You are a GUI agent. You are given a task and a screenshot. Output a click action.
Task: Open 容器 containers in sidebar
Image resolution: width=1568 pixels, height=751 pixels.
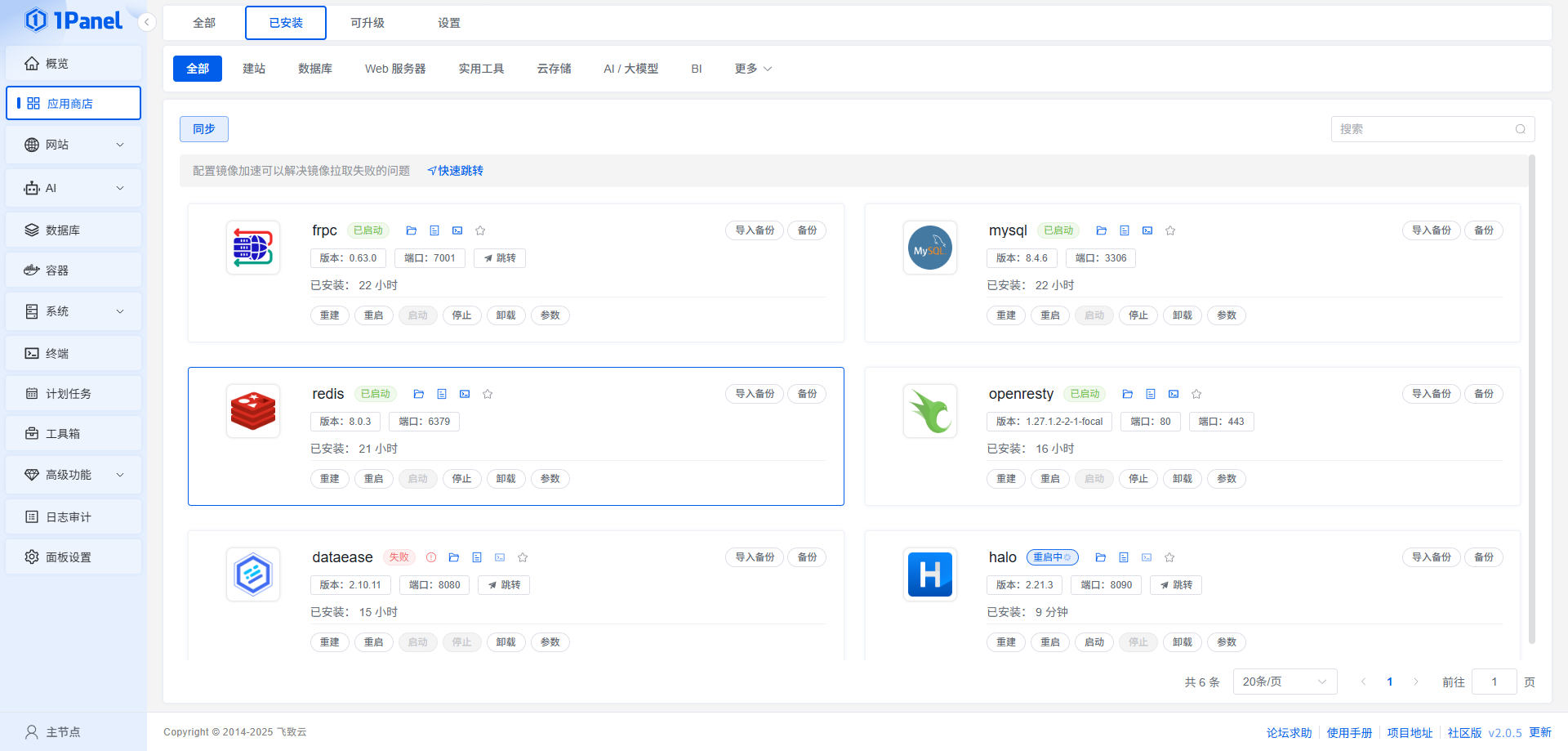click(73, 270)
